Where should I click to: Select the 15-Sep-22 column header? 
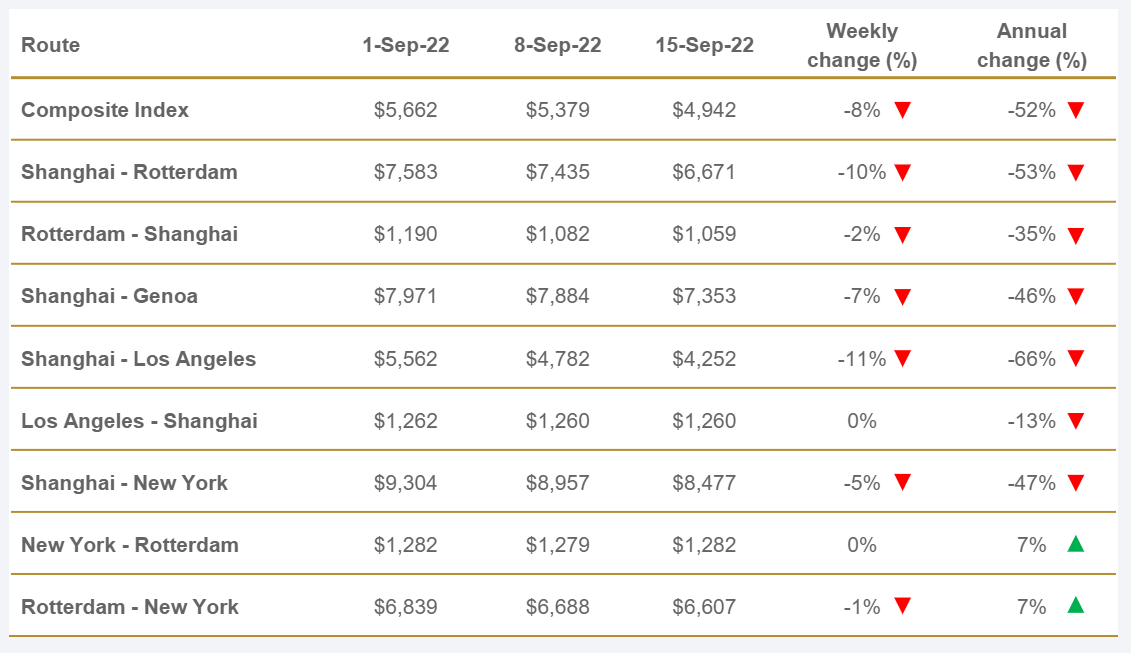pyautogui.click(x=704, y=45)
